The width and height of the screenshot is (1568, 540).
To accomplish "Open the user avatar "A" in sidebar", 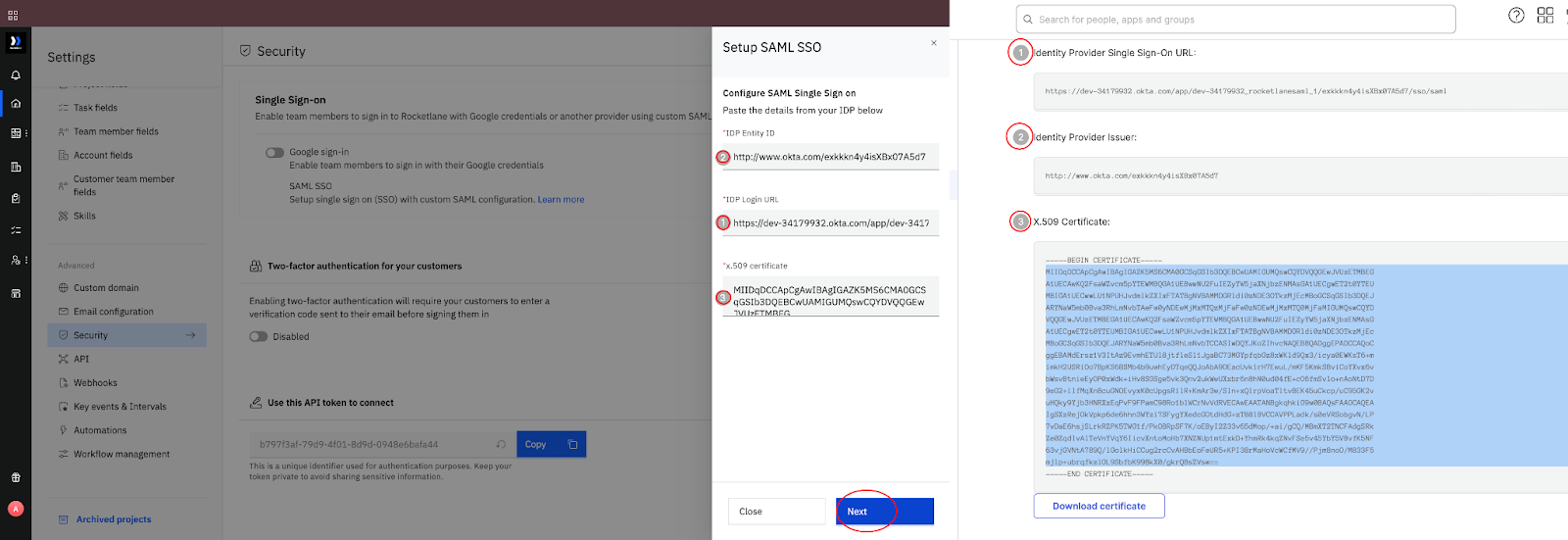I will point(16,509).
